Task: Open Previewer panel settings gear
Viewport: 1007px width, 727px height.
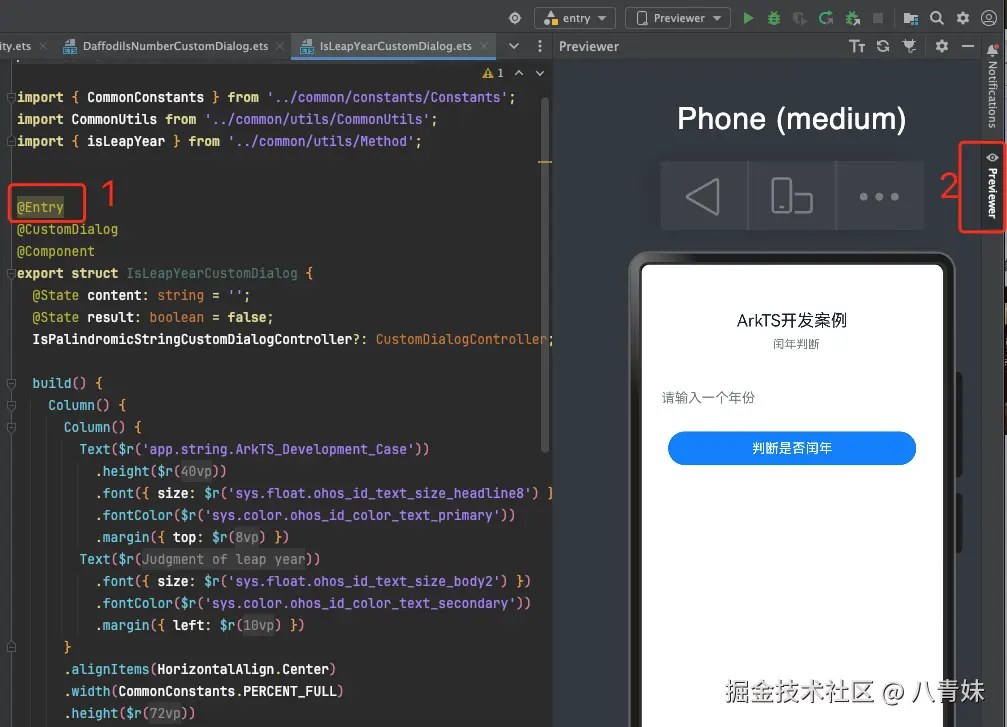Action: click(941, 46)
